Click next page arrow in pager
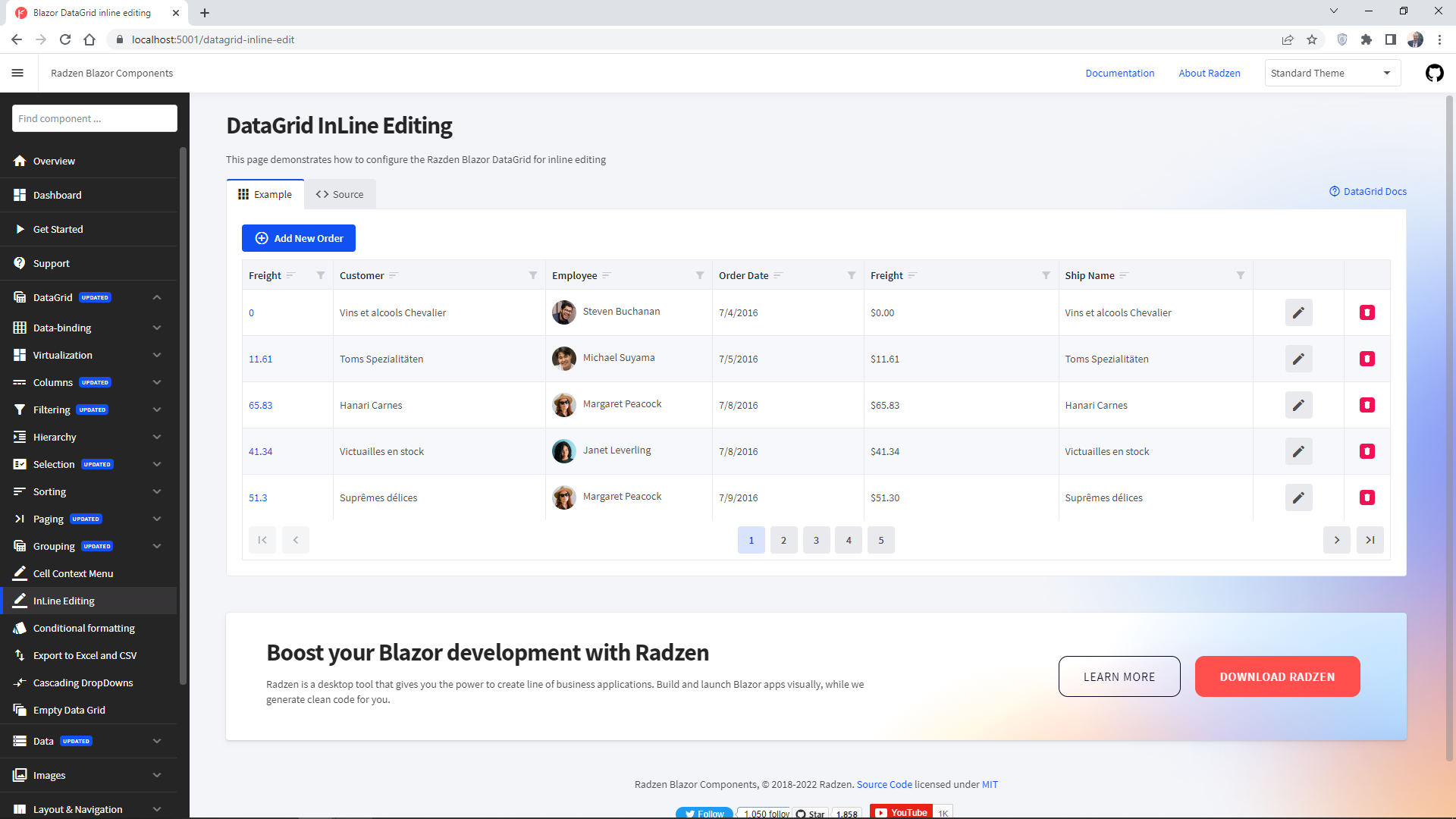1456x819 pixels. [x=1336, y=540]
